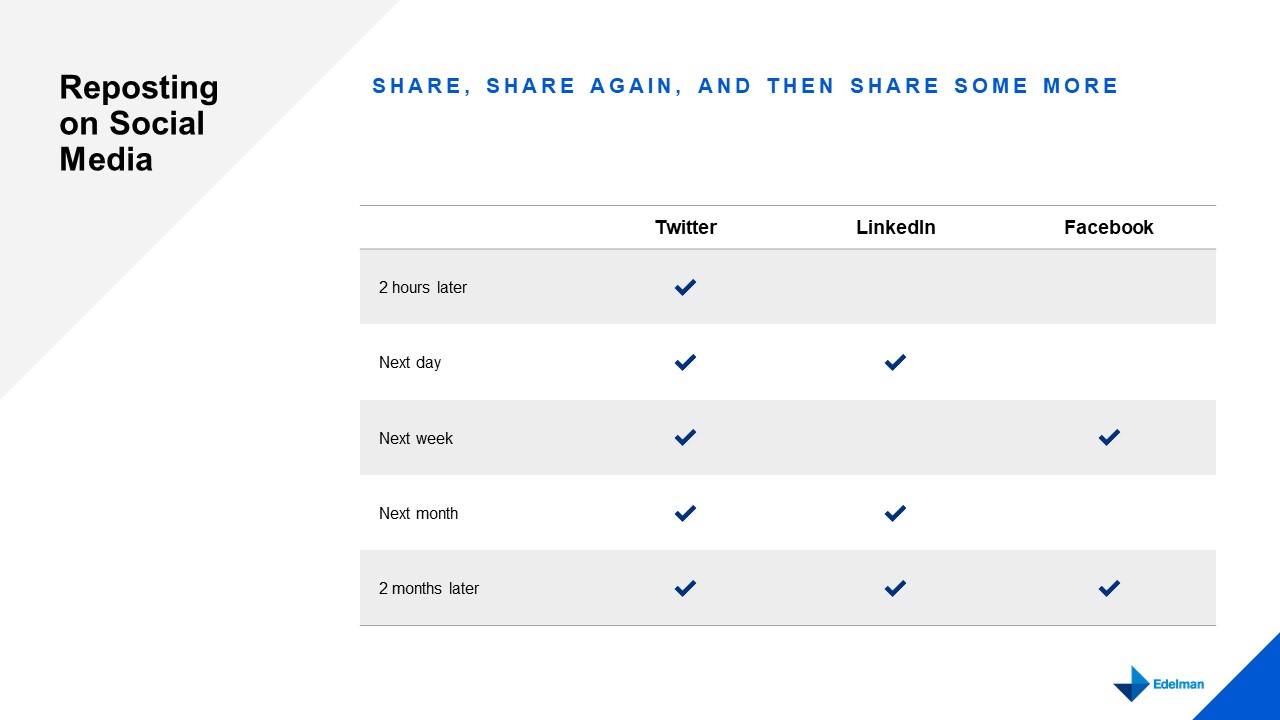Click the Edelman logo
The width and height of the screenshot is (1280, 720).
coord(1158,684)
